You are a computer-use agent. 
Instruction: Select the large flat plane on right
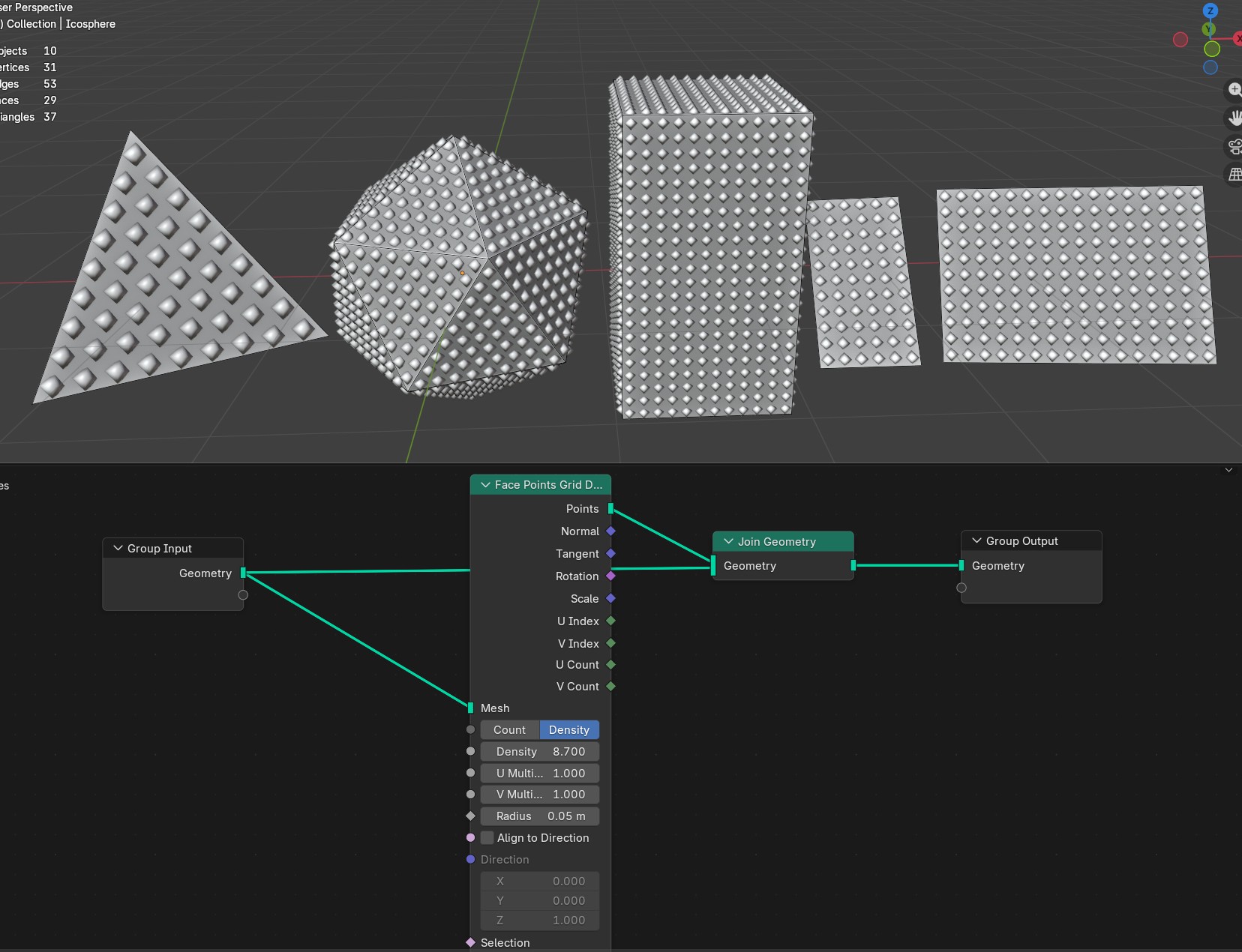pos(1076,276)
